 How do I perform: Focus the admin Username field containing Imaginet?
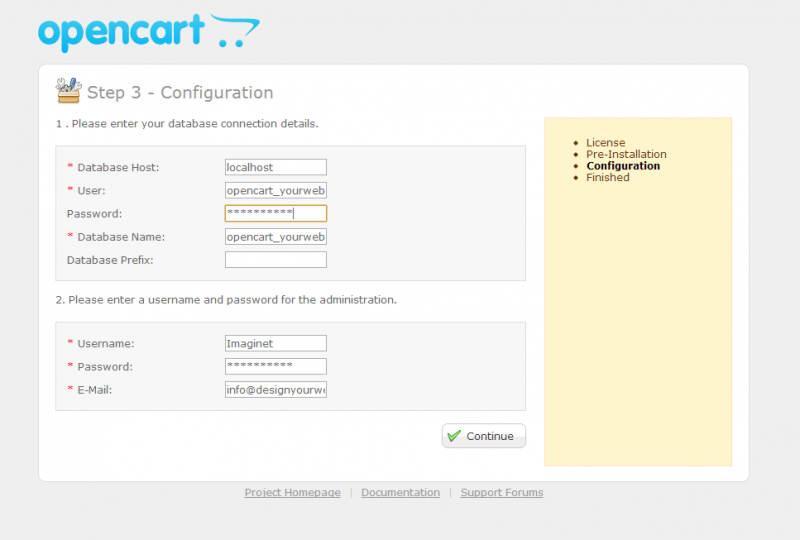click(x=276, y=343)
